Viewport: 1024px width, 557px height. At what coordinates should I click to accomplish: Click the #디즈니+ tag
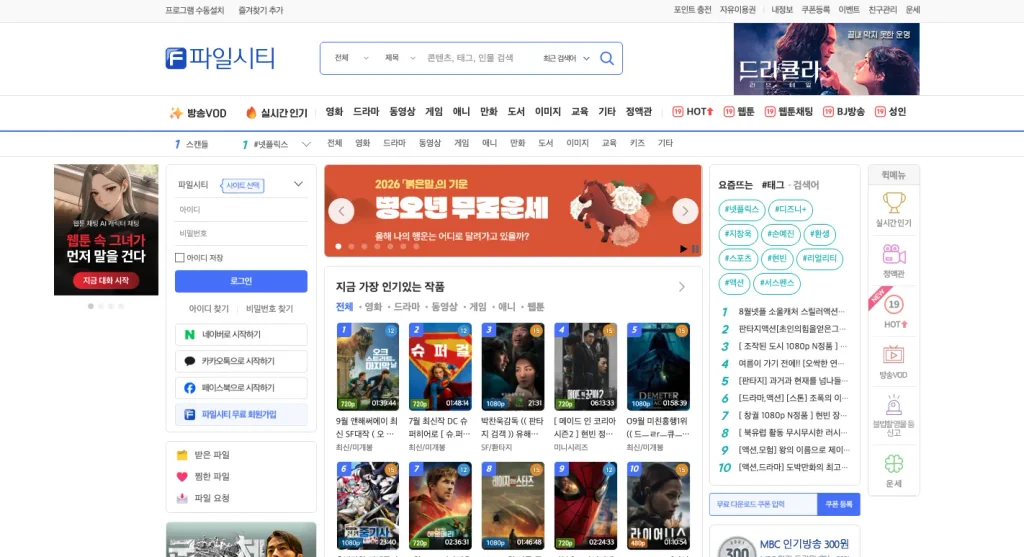tap(790, 210)
